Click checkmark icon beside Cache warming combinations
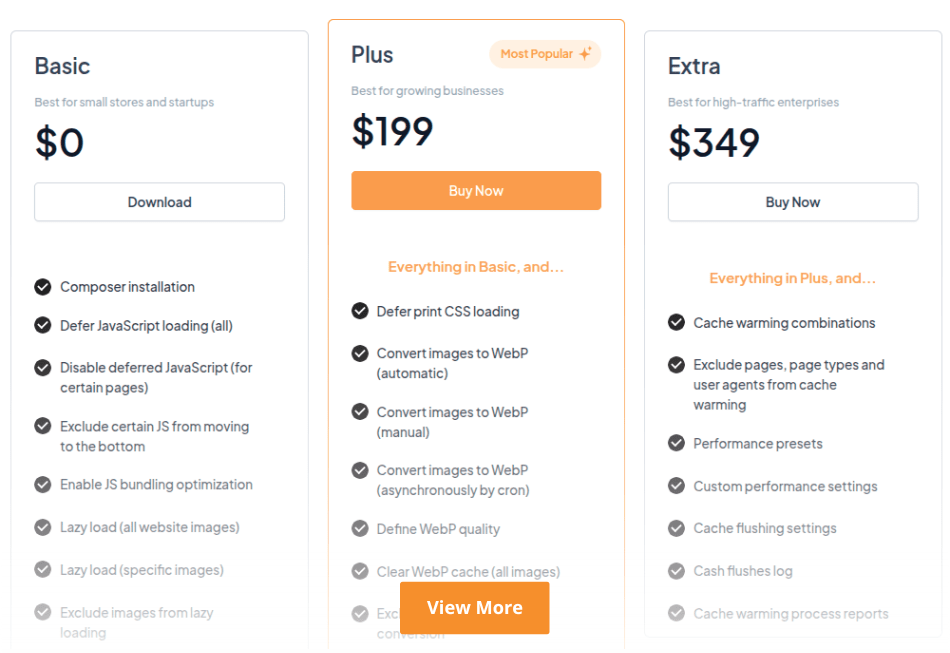 [677, 322]
